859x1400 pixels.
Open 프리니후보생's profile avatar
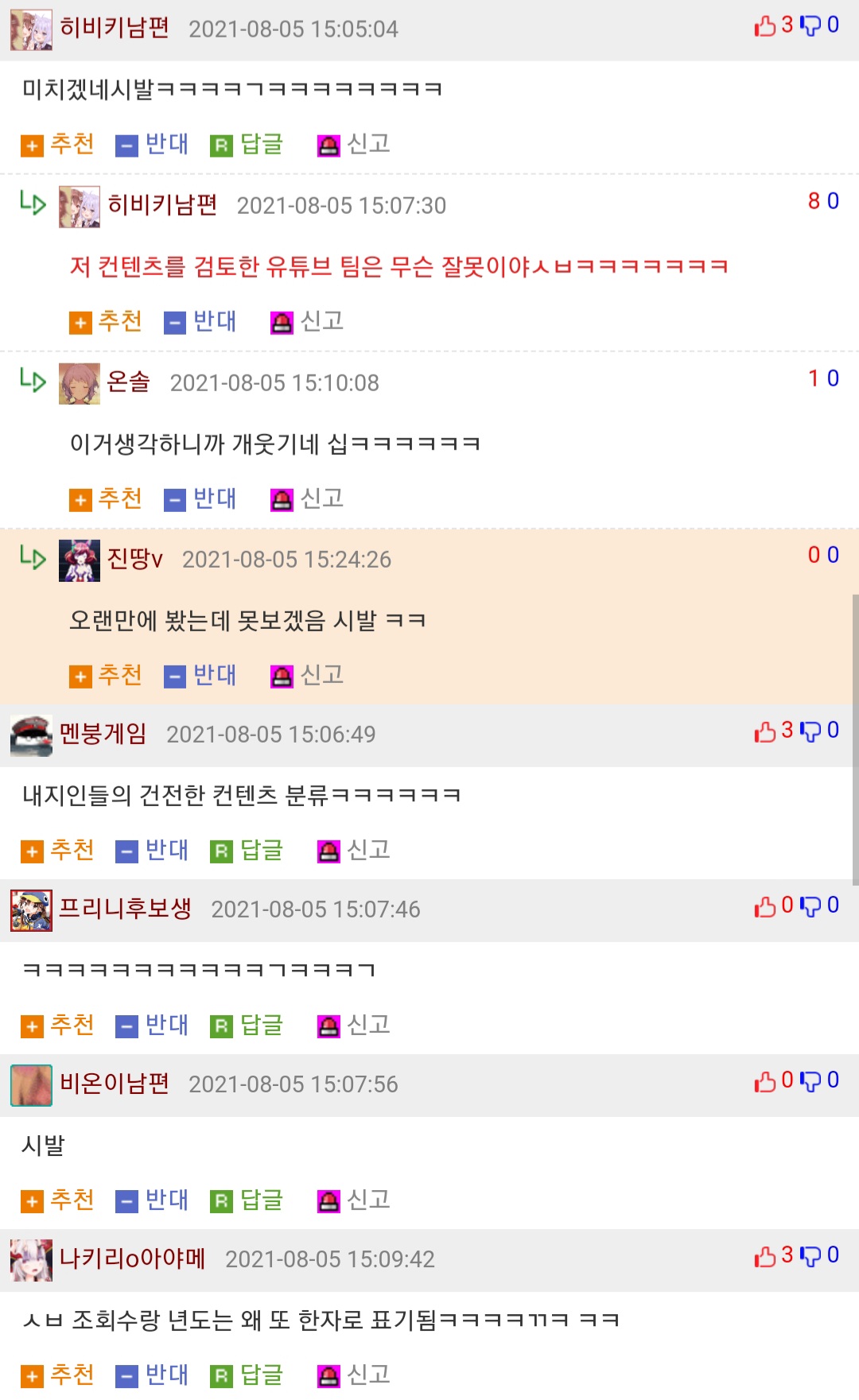coord(31,910)
